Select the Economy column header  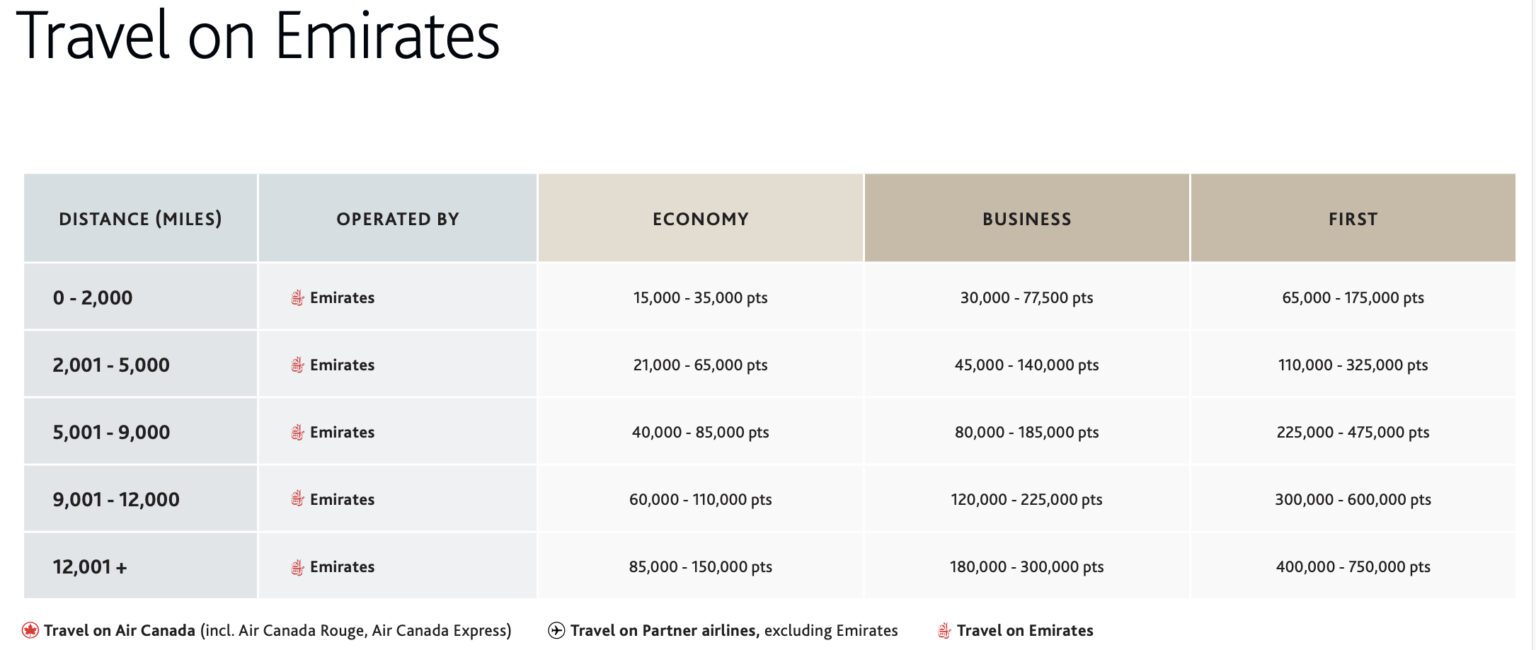[700, 219]
